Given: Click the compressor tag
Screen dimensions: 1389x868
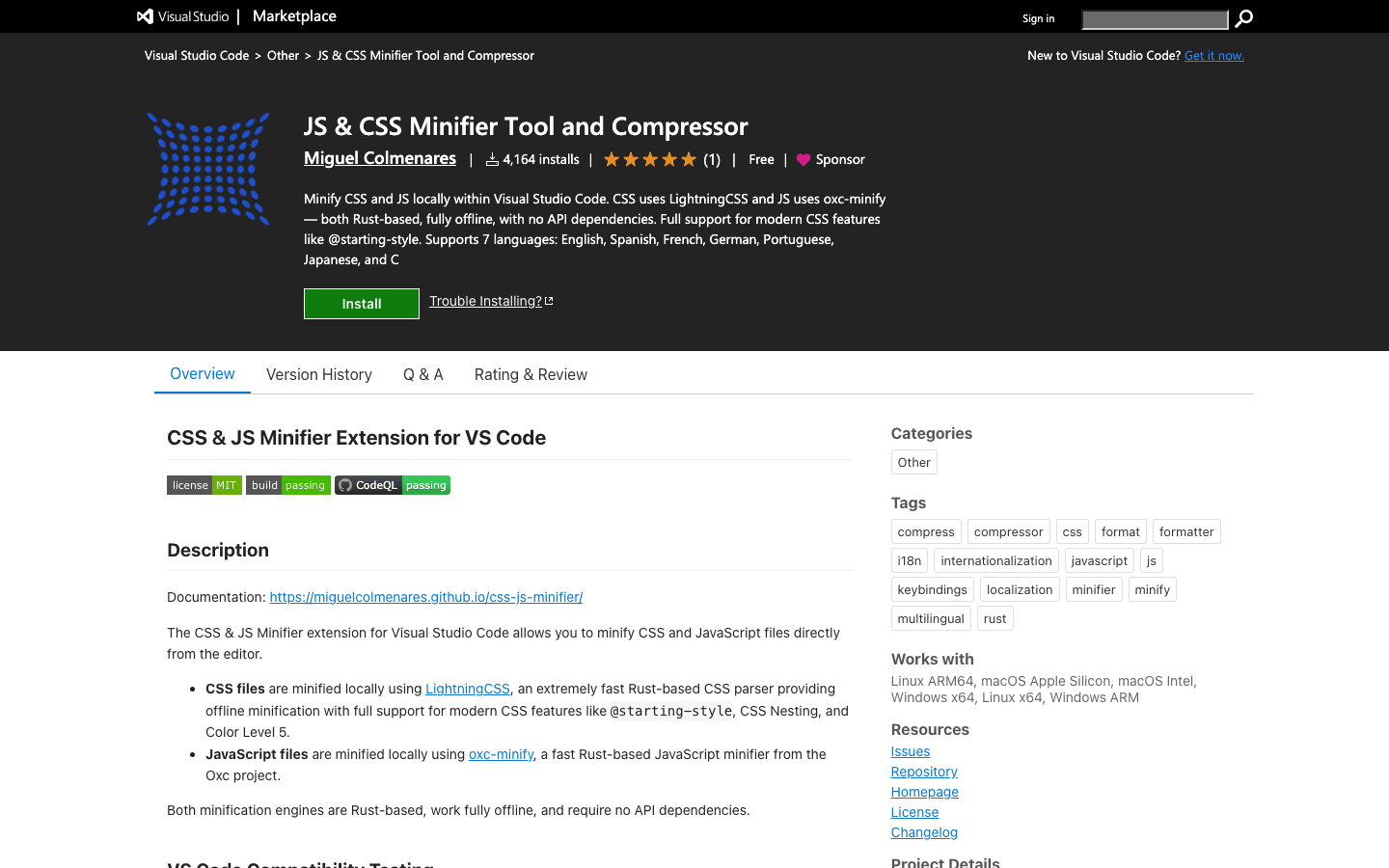Looking at the screenshot, I should (1009, 531).
